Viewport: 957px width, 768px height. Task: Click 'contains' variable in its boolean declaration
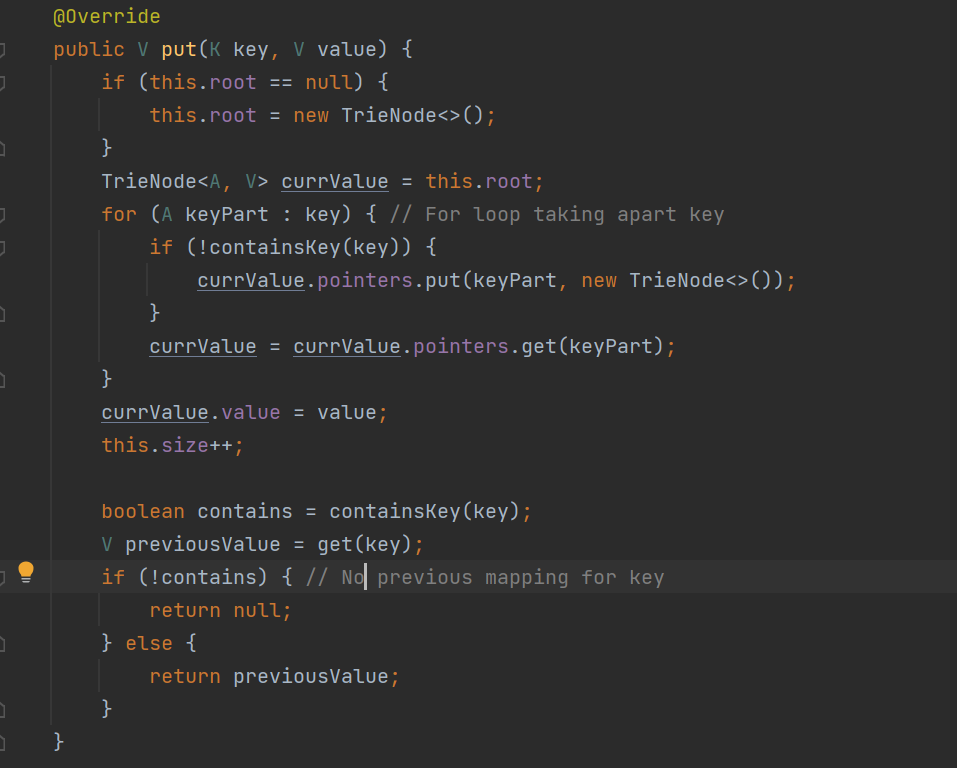pyautogui.click(x=245, y=511)
